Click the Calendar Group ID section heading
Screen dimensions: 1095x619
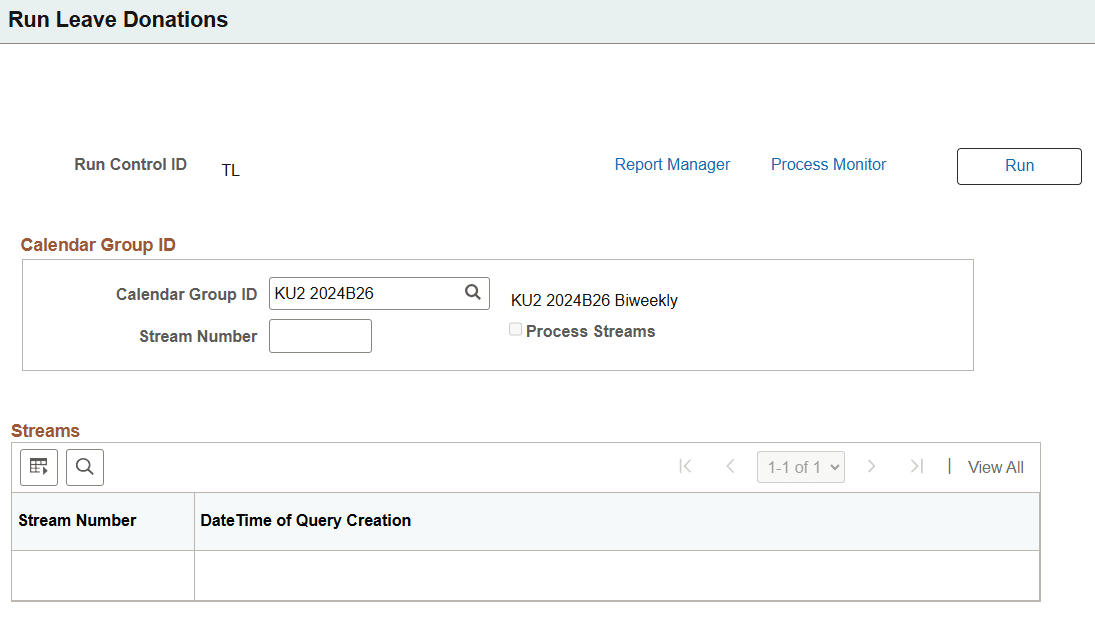click(98, 245)
